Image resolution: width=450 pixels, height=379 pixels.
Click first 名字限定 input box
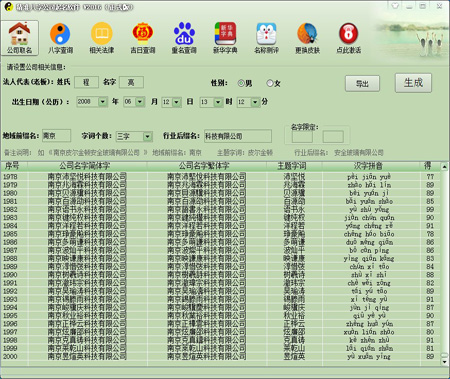(302, 137)
